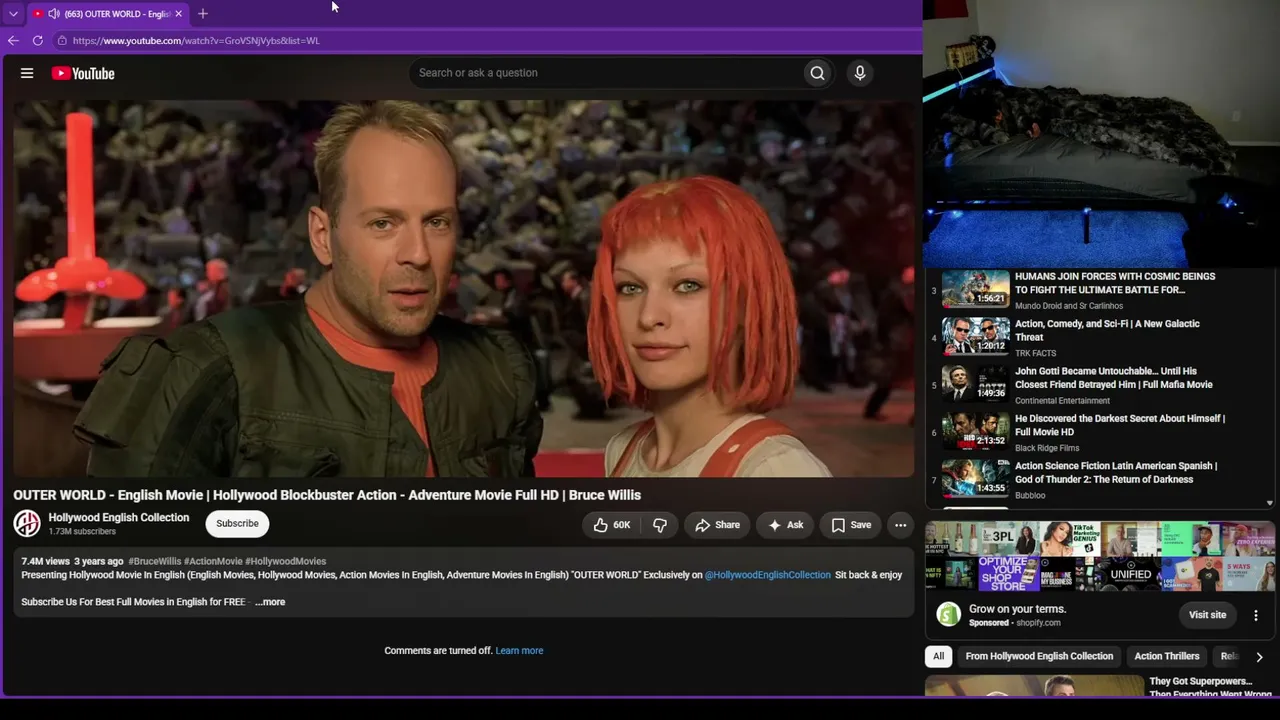Click the search magnifier button
The image size is (1280, 720).
(x=817, y=73)
